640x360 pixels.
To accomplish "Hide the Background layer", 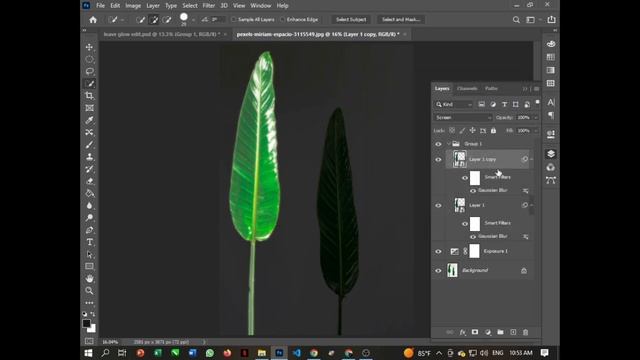I will pyautogui.click(x=438, y=270).
